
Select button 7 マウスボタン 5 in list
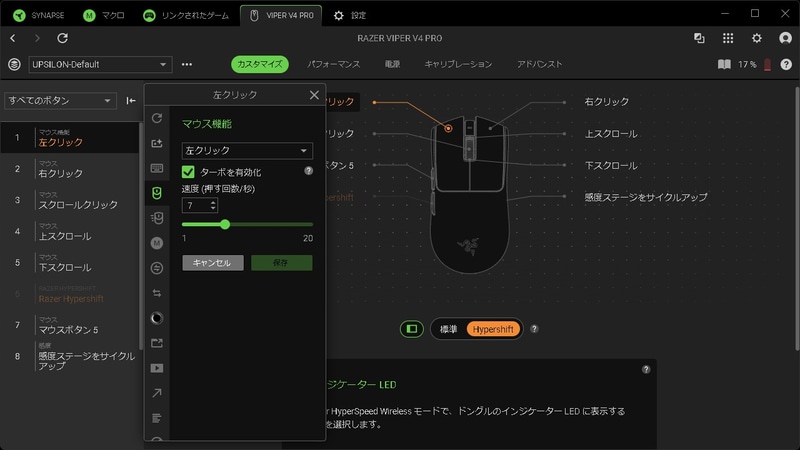pyautogui.click(x=69, y=325)
